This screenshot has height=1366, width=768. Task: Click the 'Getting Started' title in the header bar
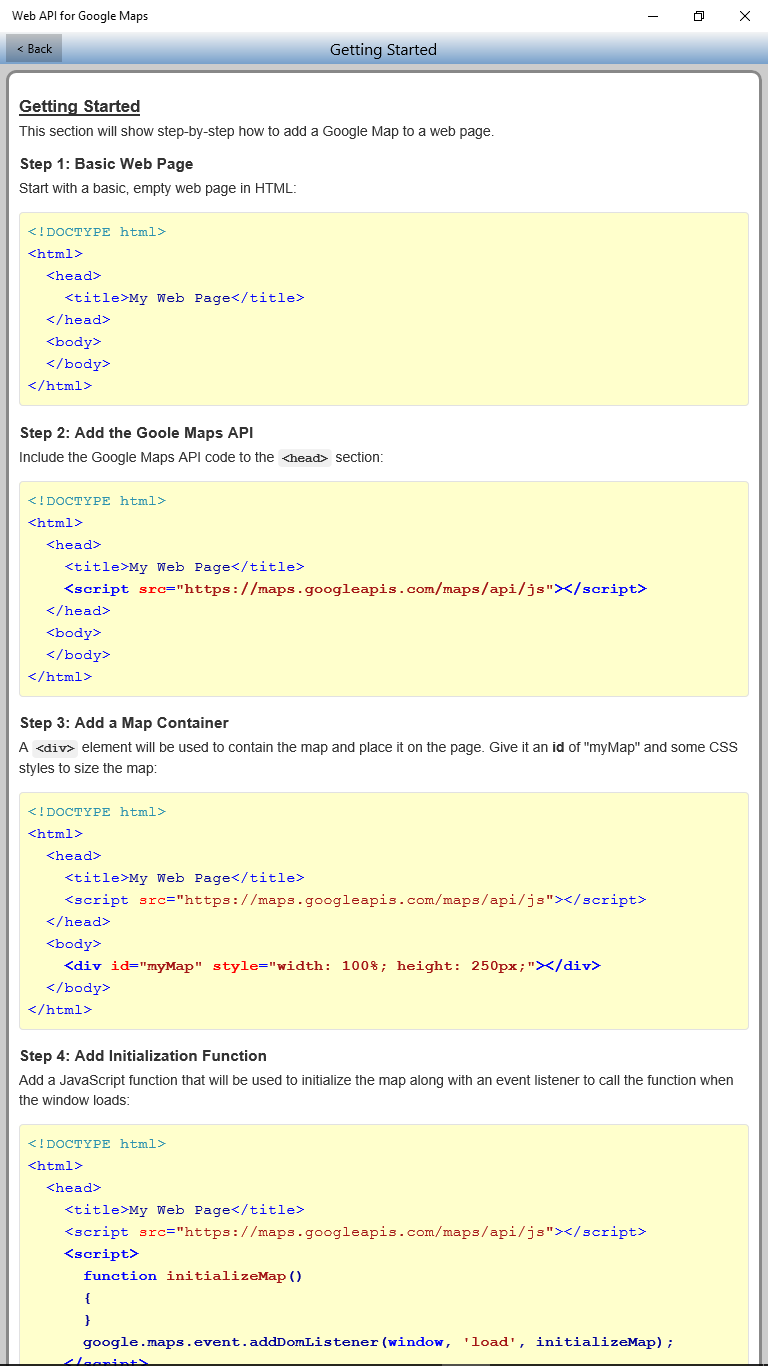pos(383,49)
